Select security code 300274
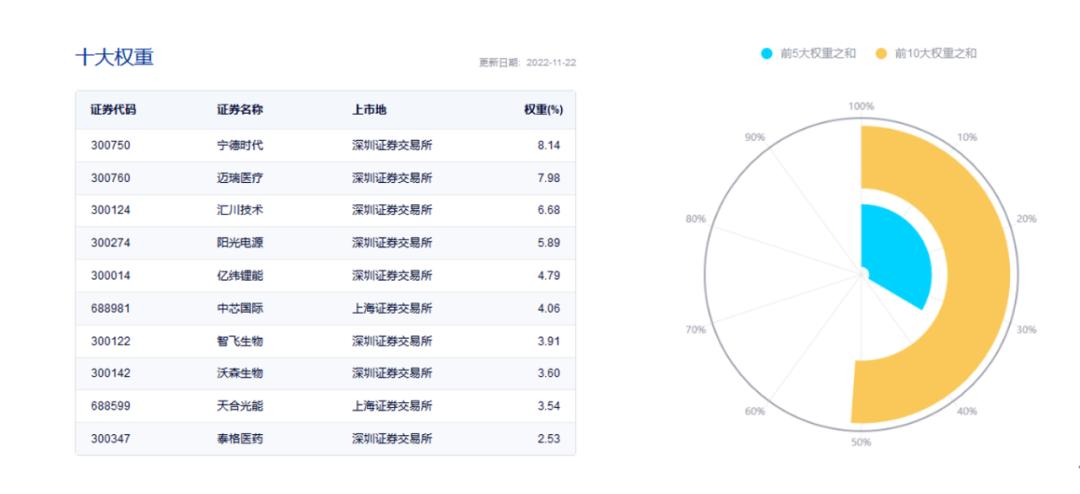 pos(110,243)
